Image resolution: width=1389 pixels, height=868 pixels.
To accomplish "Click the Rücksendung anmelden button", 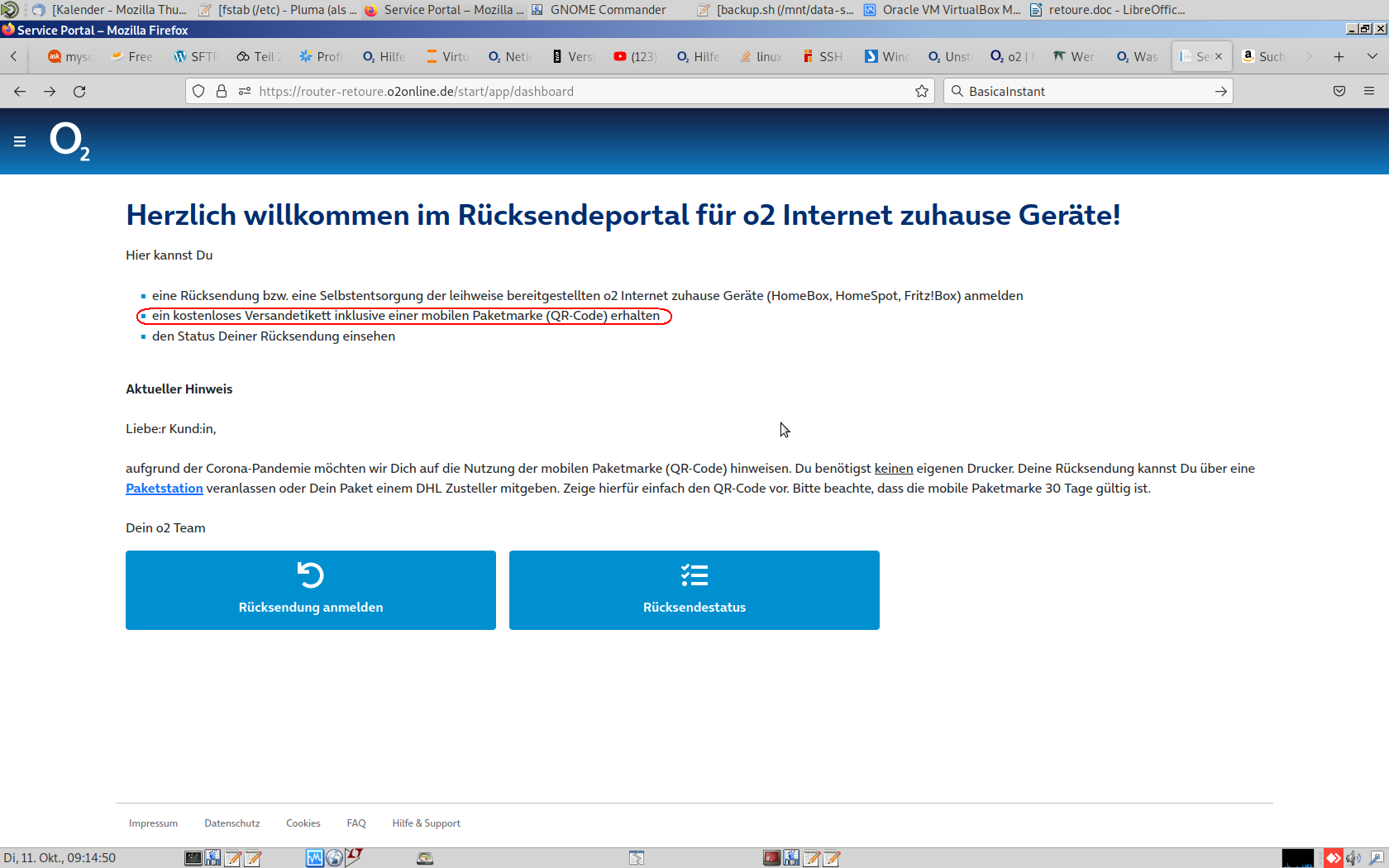I will click(311, 590).
